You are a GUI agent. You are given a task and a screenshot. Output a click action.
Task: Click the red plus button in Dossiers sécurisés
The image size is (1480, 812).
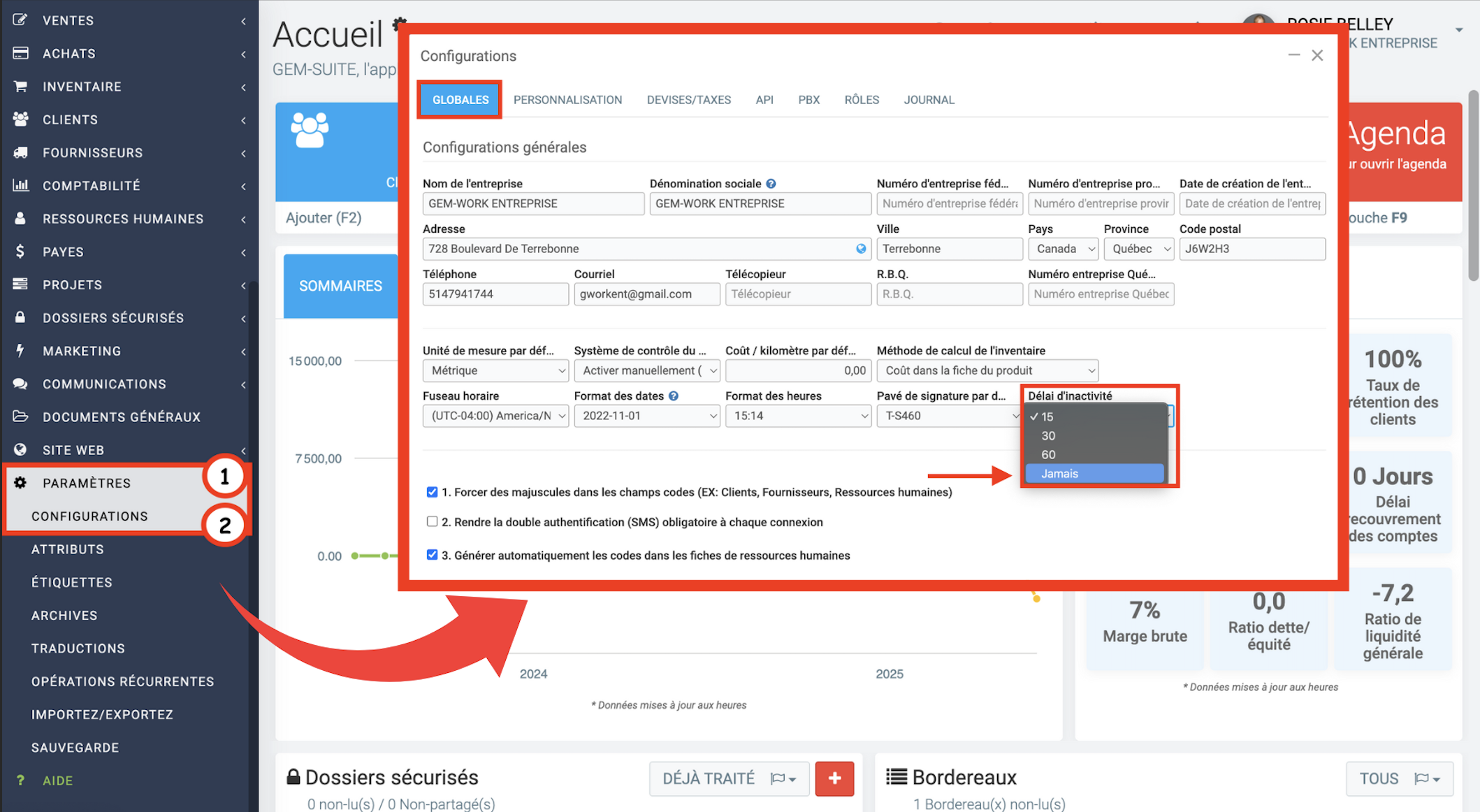click(x=834, y=778)
